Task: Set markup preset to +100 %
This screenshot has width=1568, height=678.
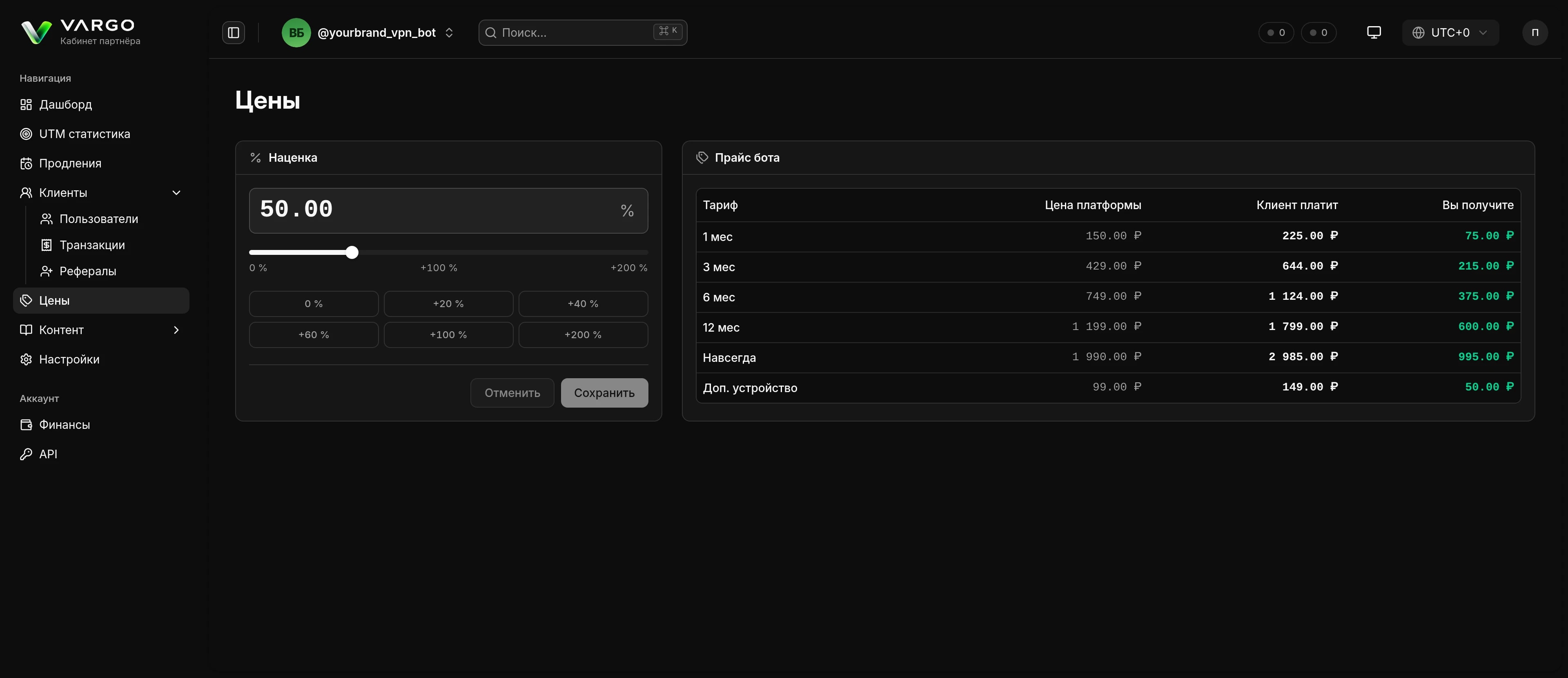Action: click(x=448, y=334)
